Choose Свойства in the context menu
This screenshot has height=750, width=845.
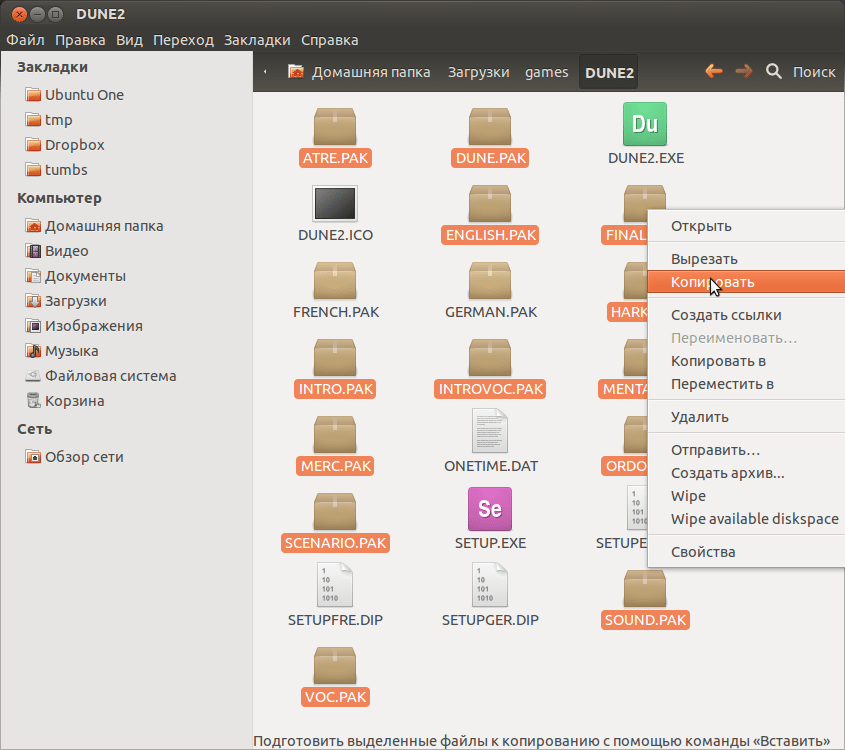[x=746, y=552]
